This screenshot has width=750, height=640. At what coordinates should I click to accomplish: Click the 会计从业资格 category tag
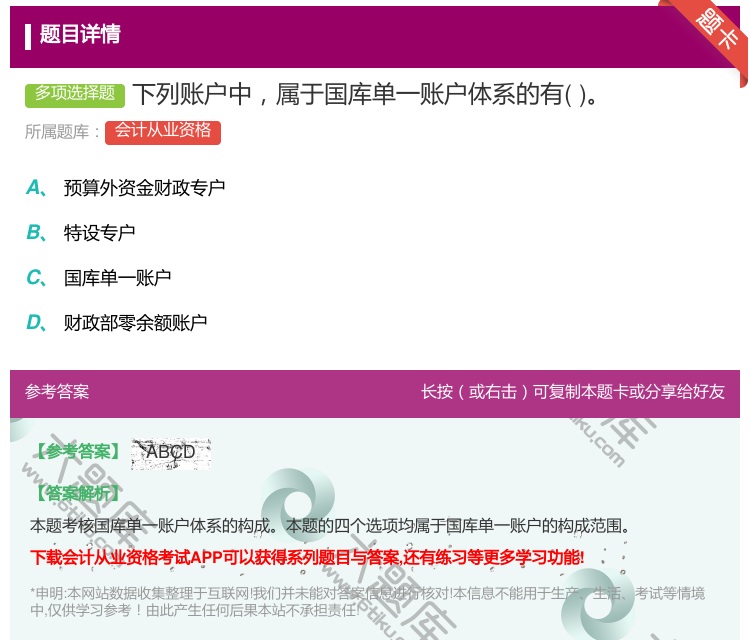coord(163,132)
